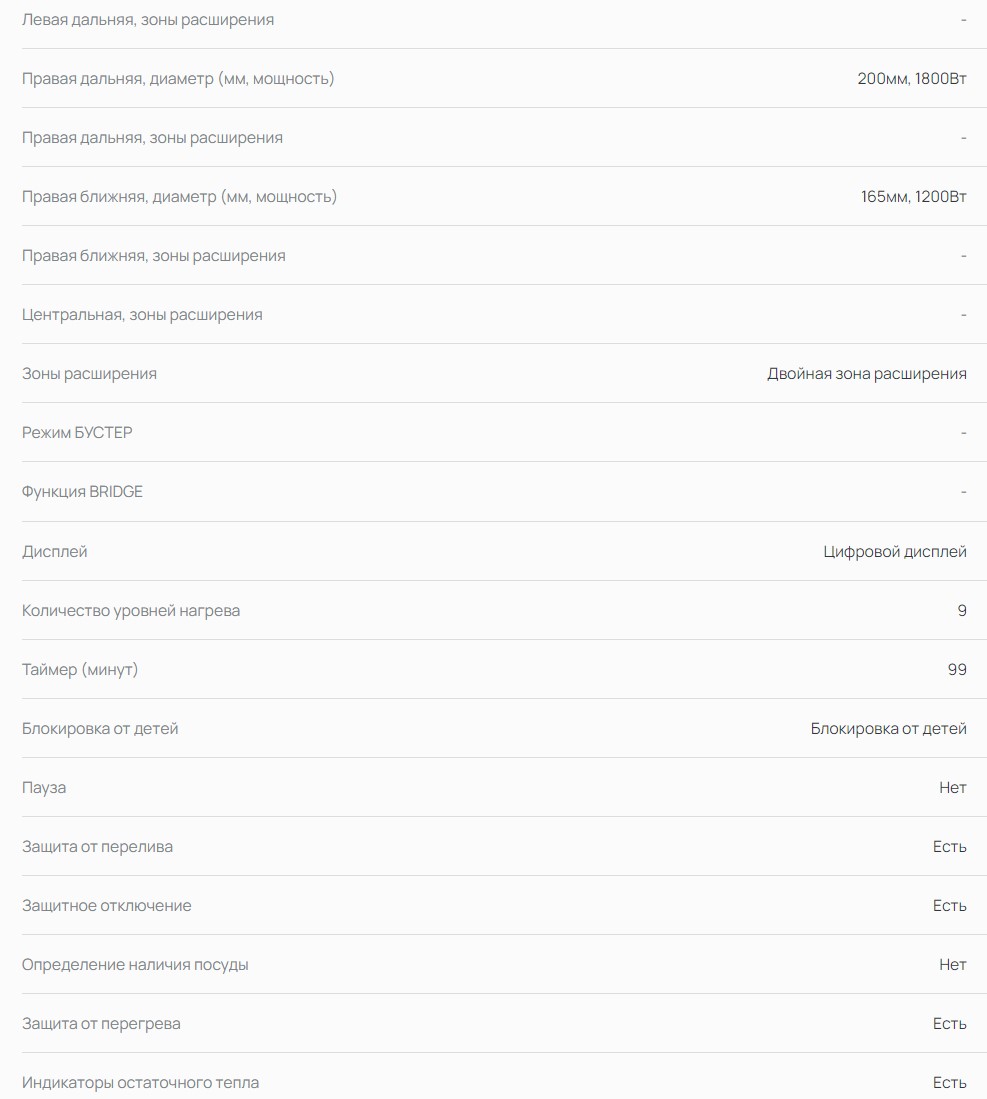Select 'Двойная зона расширения' value
The height and width of the screenshot is (1099, 987).
pyautogui.click(x=866, y=373)
